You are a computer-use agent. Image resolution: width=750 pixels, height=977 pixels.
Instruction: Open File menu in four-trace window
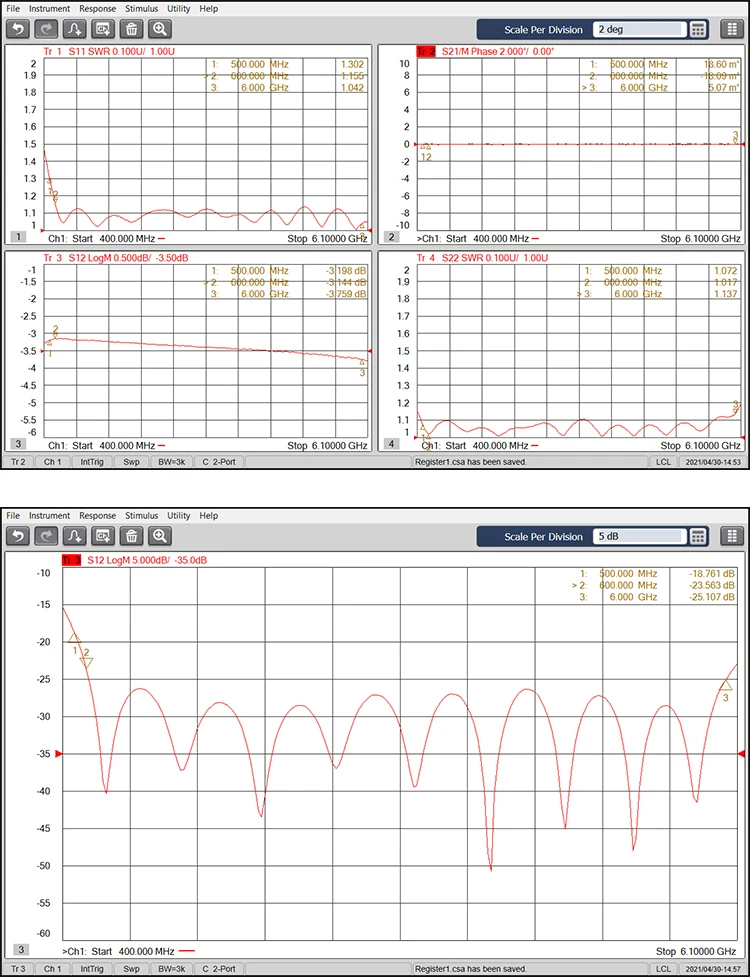tap(13, 9)
